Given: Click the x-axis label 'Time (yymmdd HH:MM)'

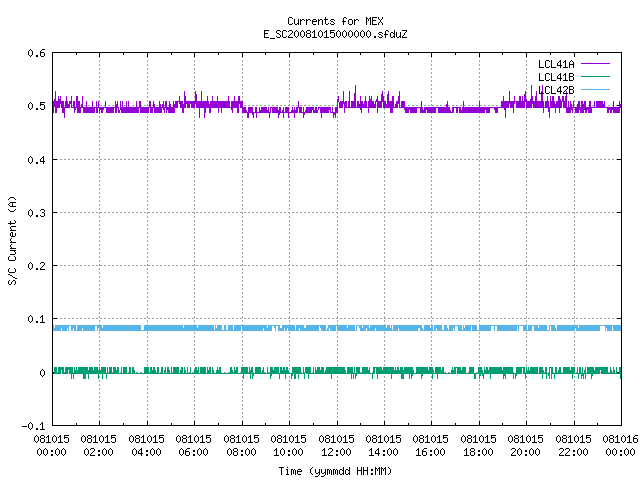Looking at the screenshot, I should click(x=335, y=471).
